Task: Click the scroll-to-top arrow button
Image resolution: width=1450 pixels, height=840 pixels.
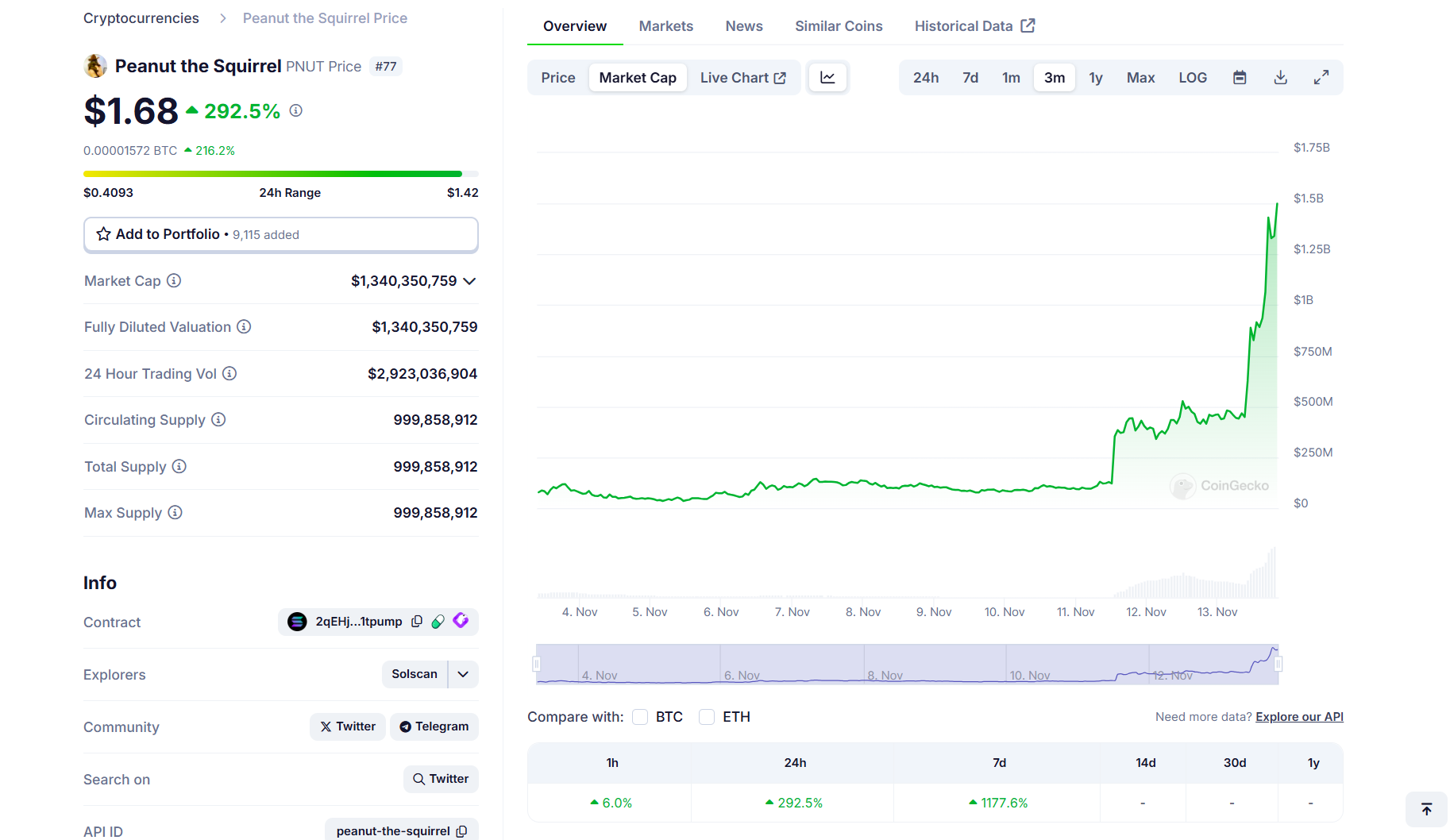Action: (1426, 809)
